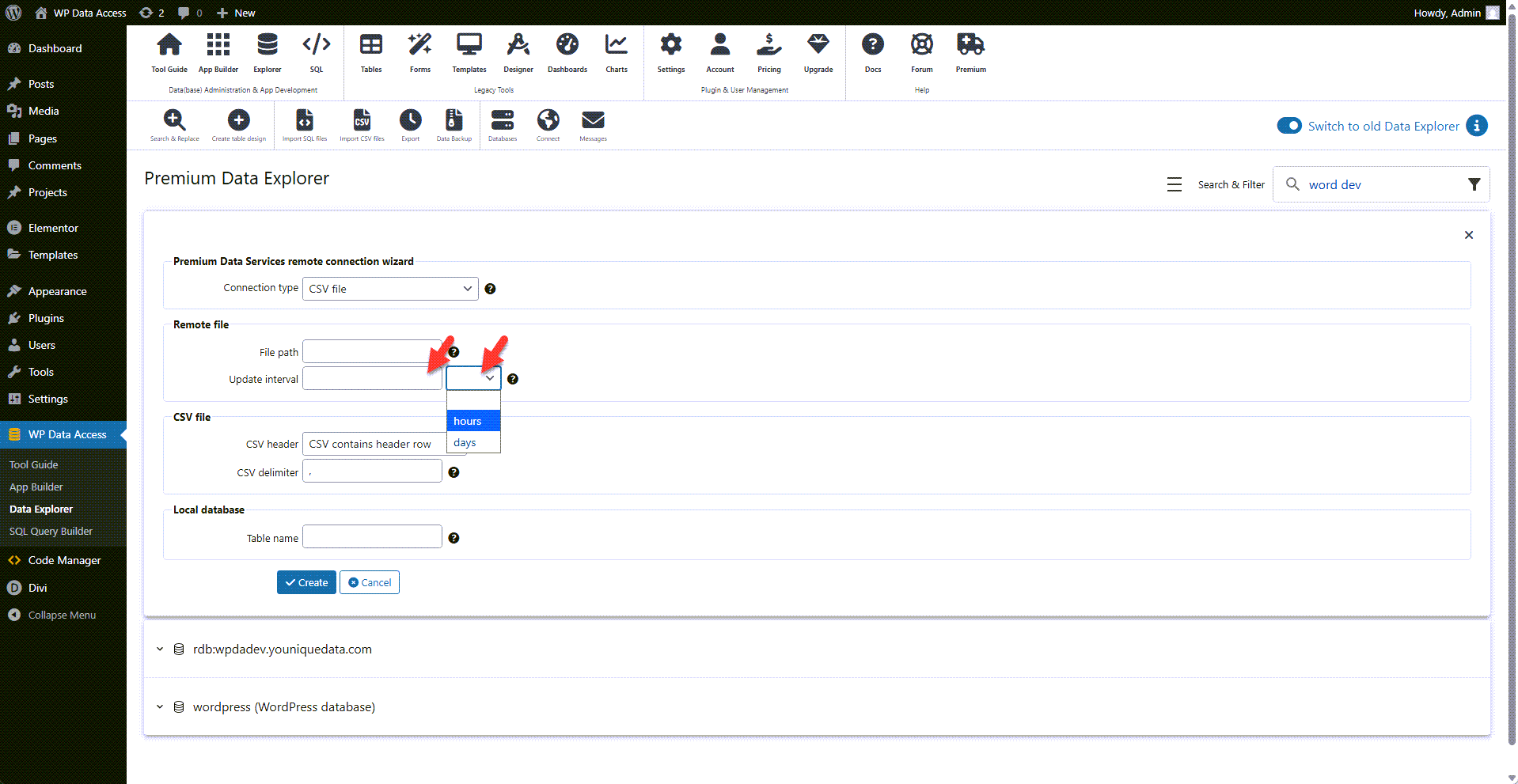Select the SQL tool in the toolbar

(316, 51)
